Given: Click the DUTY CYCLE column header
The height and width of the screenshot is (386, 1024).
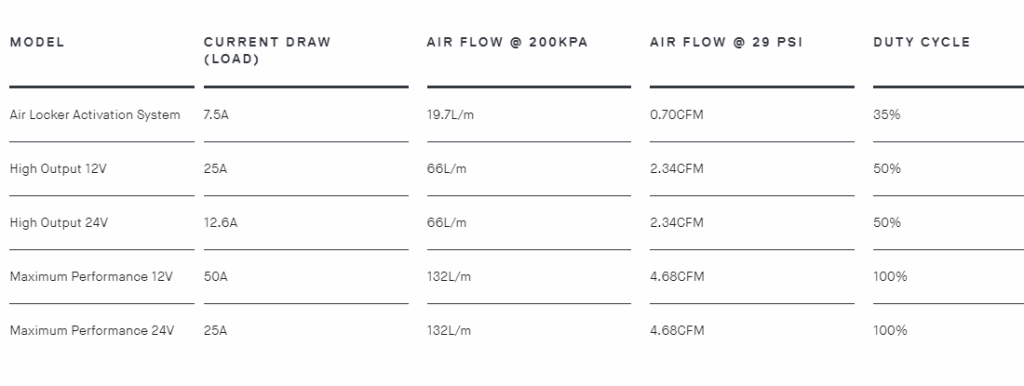Looking at the screenshot, I should (921, 42).
